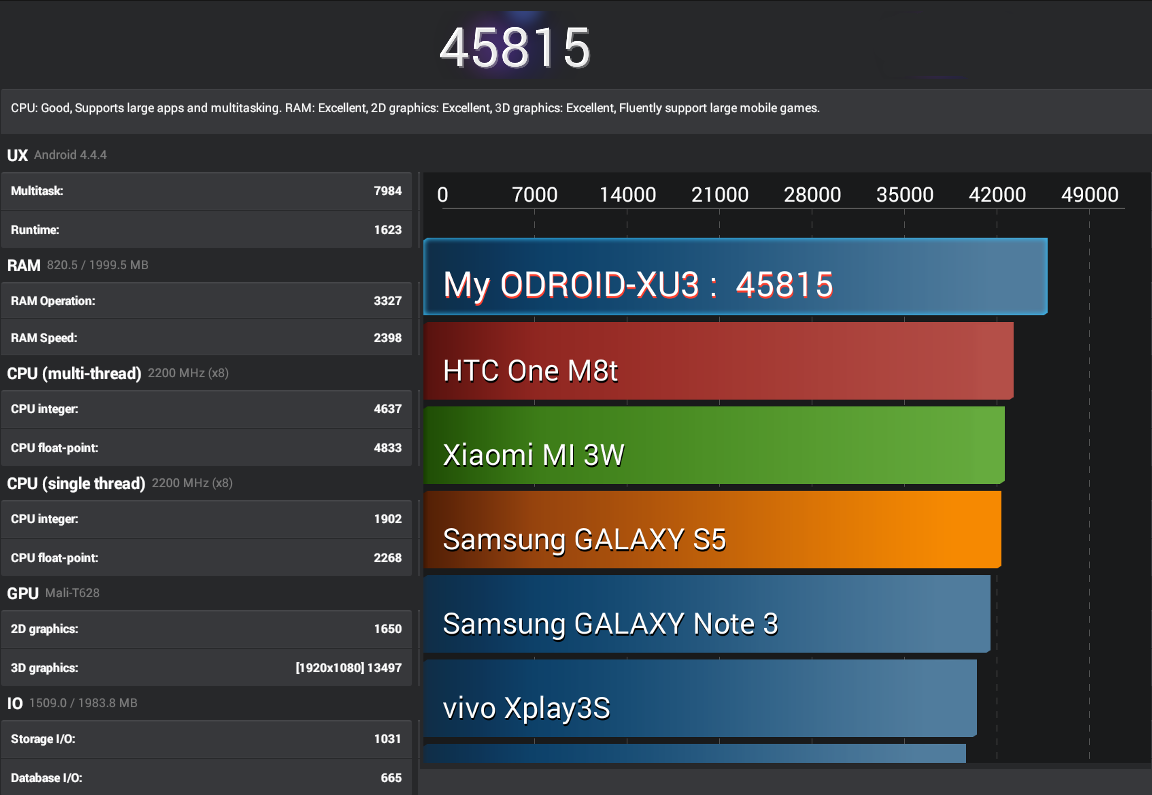Screen dimensions: 1152x795
Task: Select the vivo Xplay3S bar
Action: point(700,699)
